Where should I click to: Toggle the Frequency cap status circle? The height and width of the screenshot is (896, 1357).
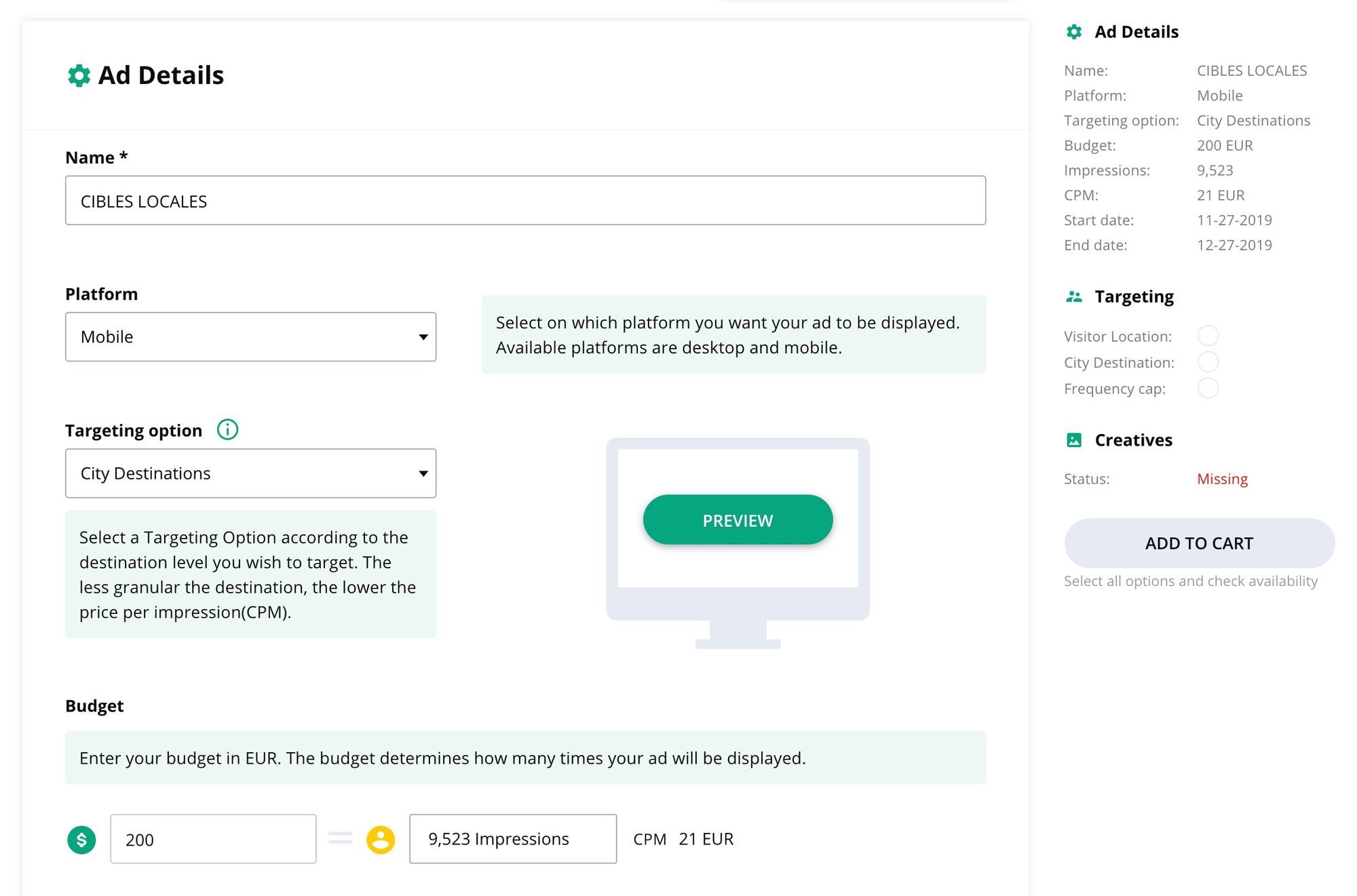pyautogui.click(x=1208, y=388)
